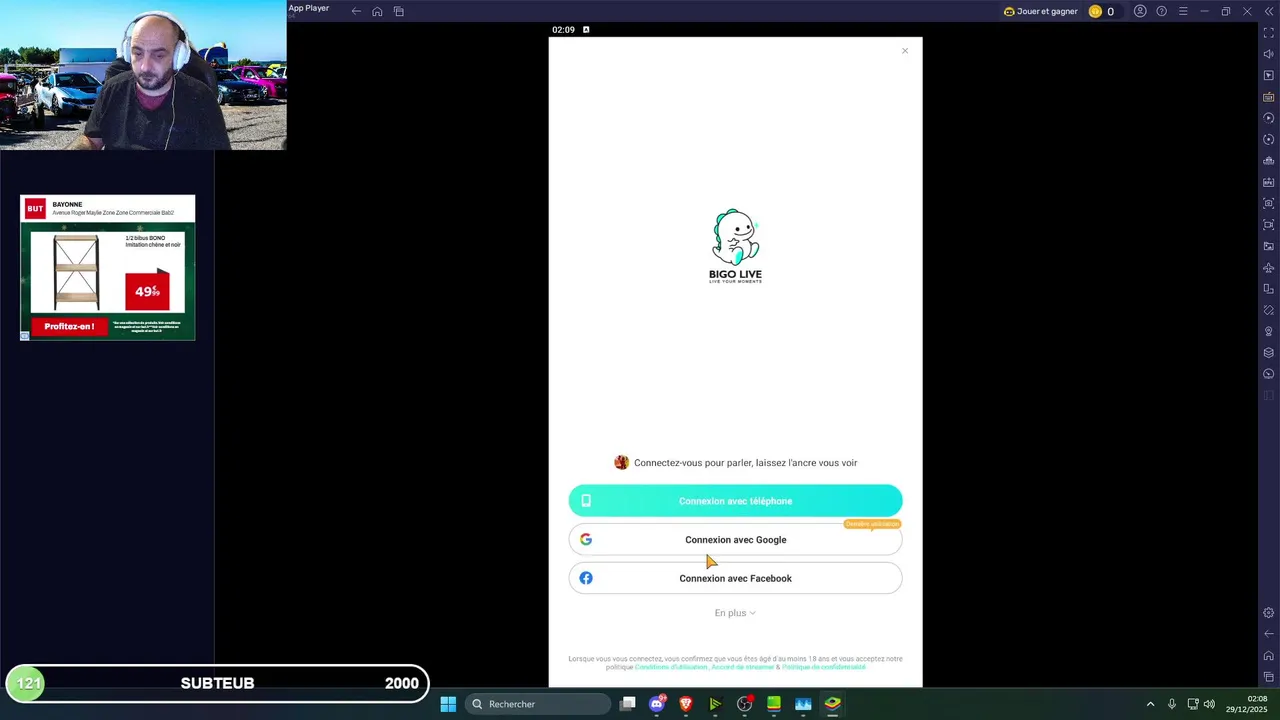The image size is (1280, 720).
Task: Open keyboard controls icon in sidebar
Action: [x=1269, y=97]
